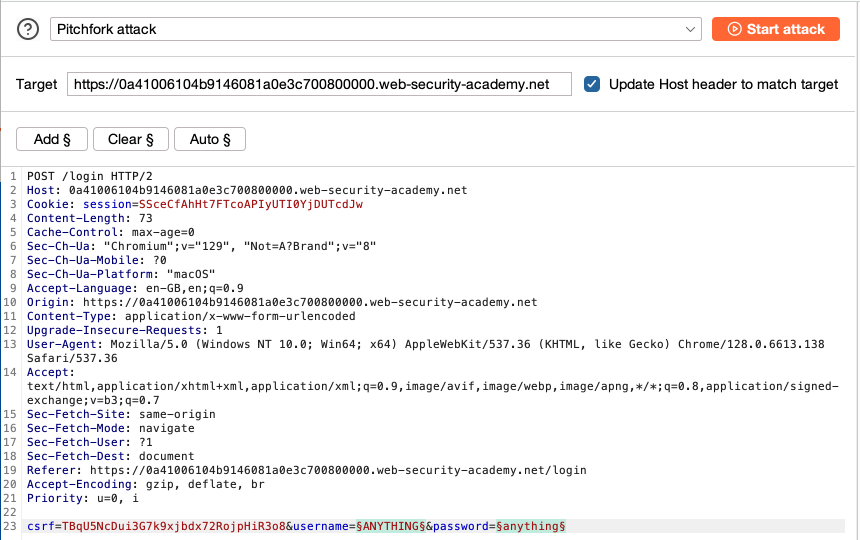This screenshot has width=860, height=540.
Task: Click the Origin header line
Action: click(x=282, y=302)
